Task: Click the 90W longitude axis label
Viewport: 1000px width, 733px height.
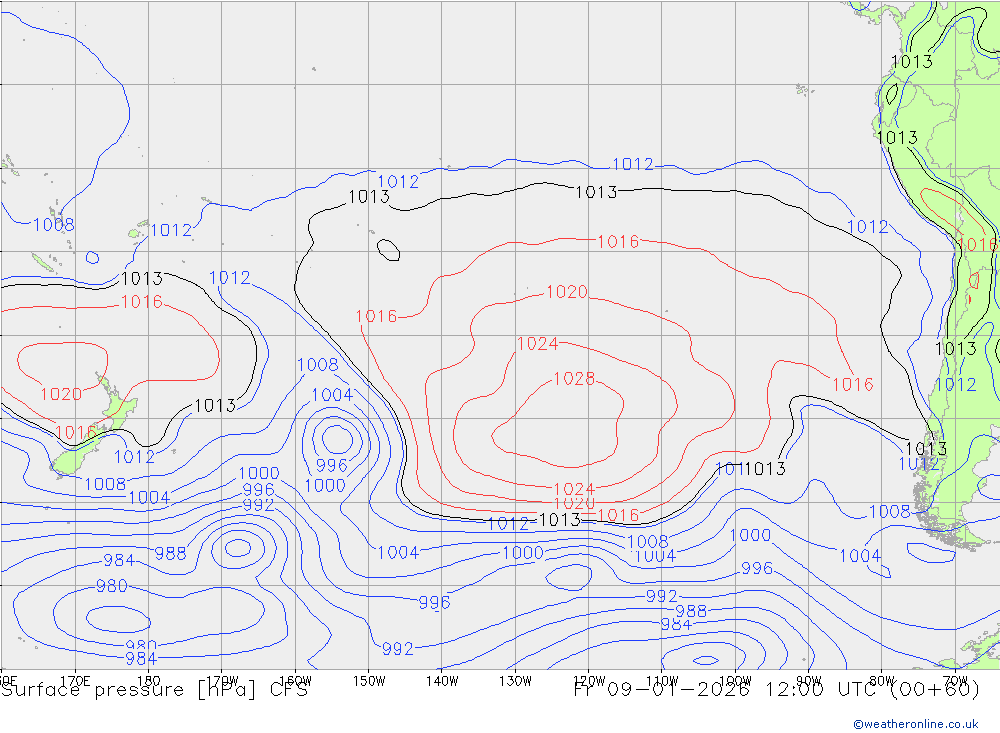Action: [808, 680]
